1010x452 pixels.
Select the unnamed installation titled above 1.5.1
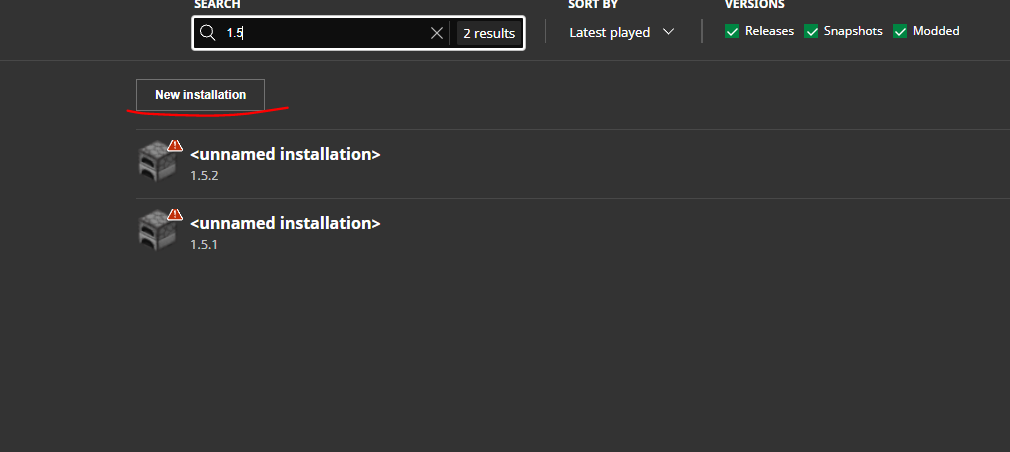coord(285,223)
